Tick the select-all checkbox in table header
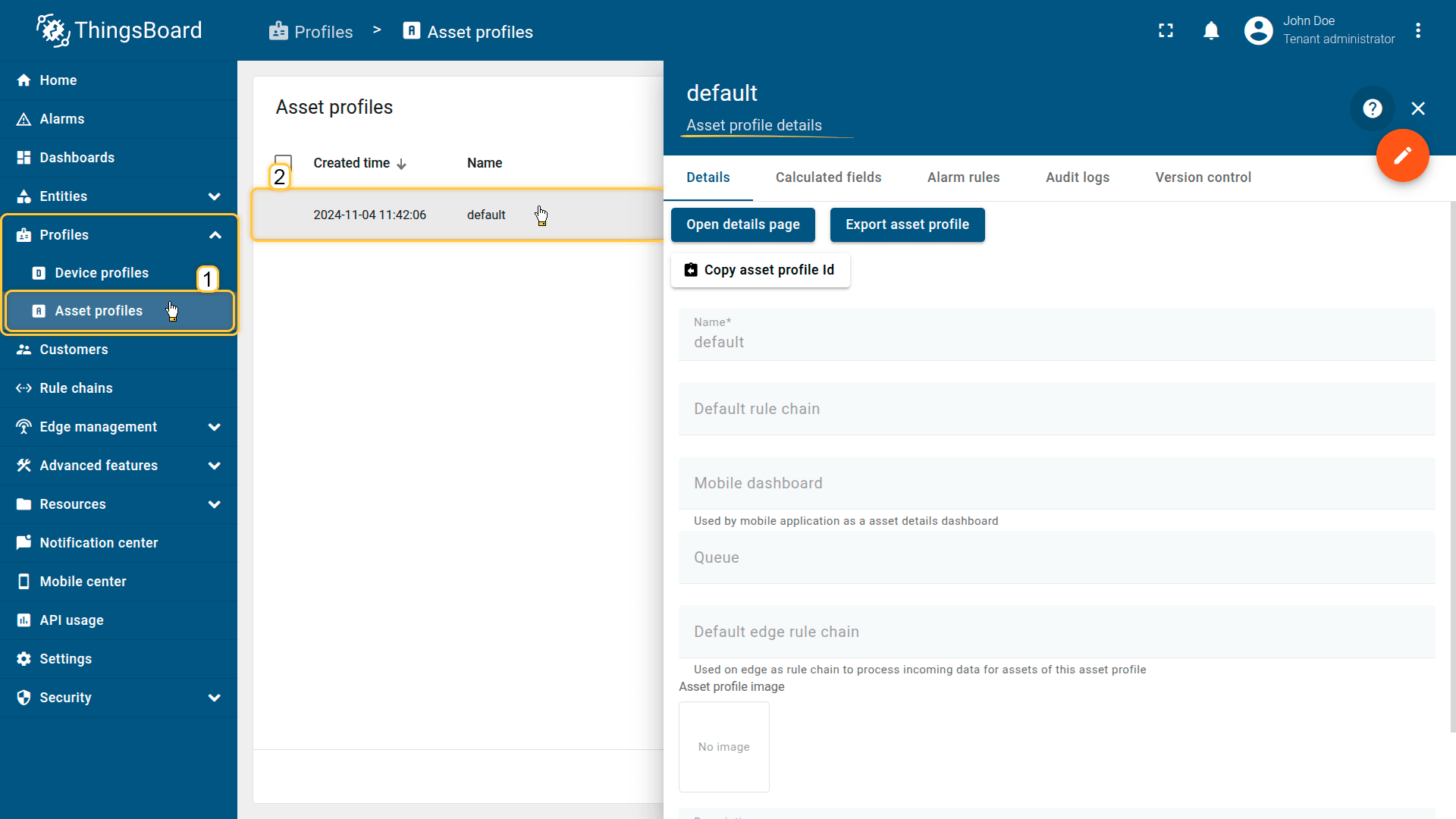Viewport: 1456px width, 819px height. click(283, 162)
